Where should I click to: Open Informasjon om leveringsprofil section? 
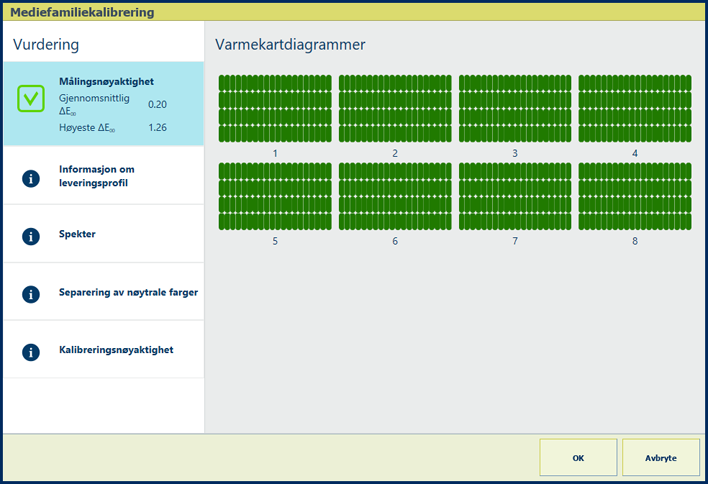click(104, 176)
